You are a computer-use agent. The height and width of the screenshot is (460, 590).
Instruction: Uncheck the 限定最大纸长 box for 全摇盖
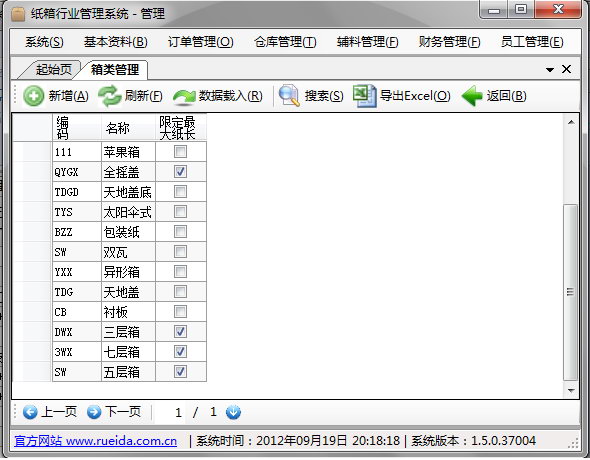tap(180, 172)
